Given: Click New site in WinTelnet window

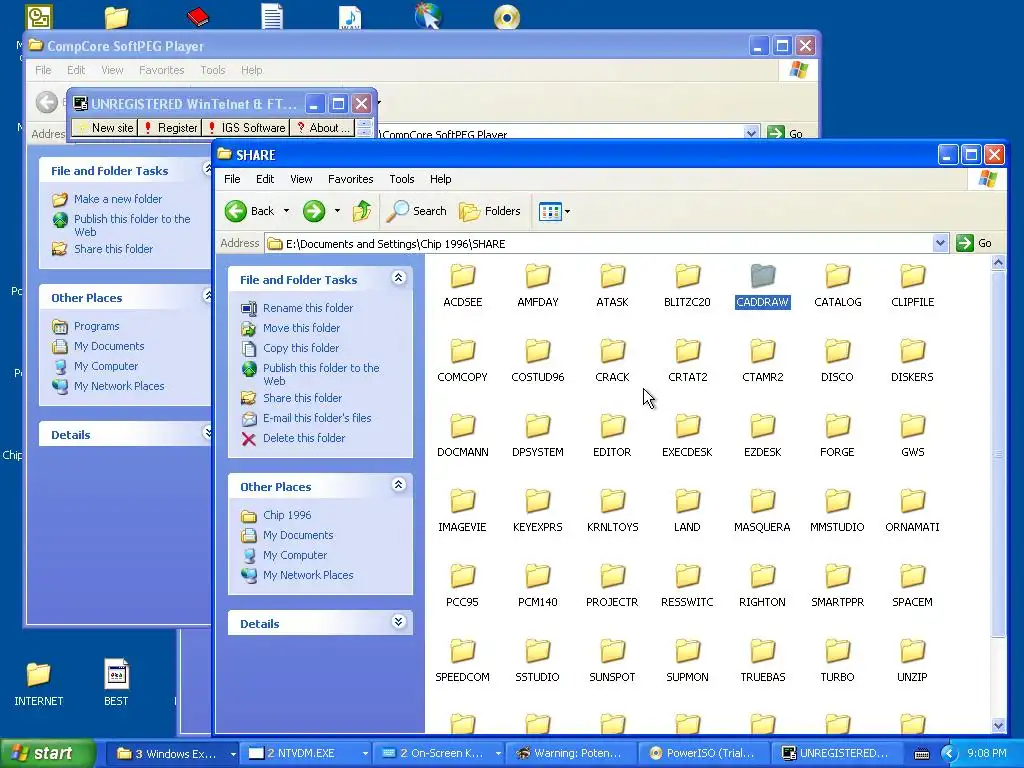Looking at the screenshot, I should click(105, 128).
